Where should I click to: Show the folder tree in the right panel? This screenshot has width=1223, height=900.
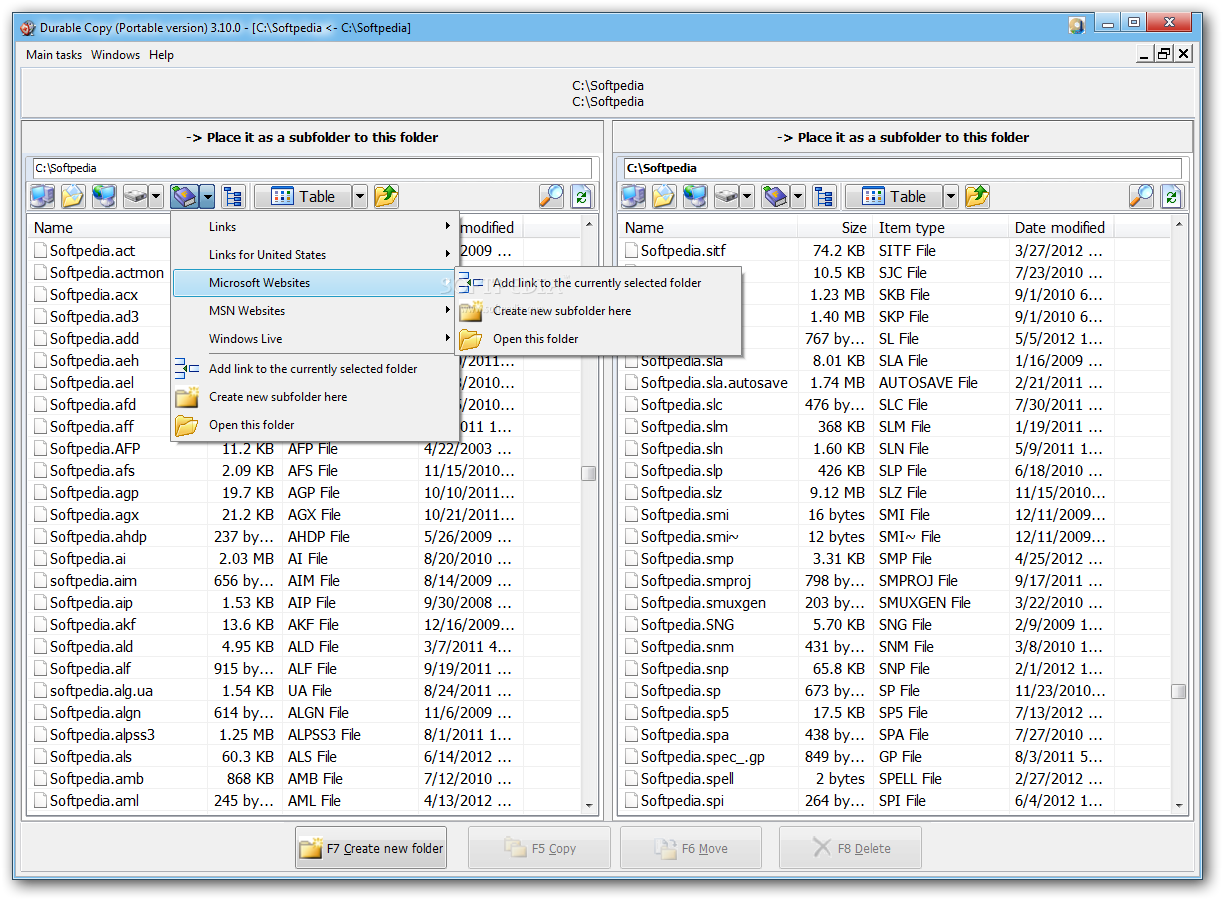click(x=825, y=196)
